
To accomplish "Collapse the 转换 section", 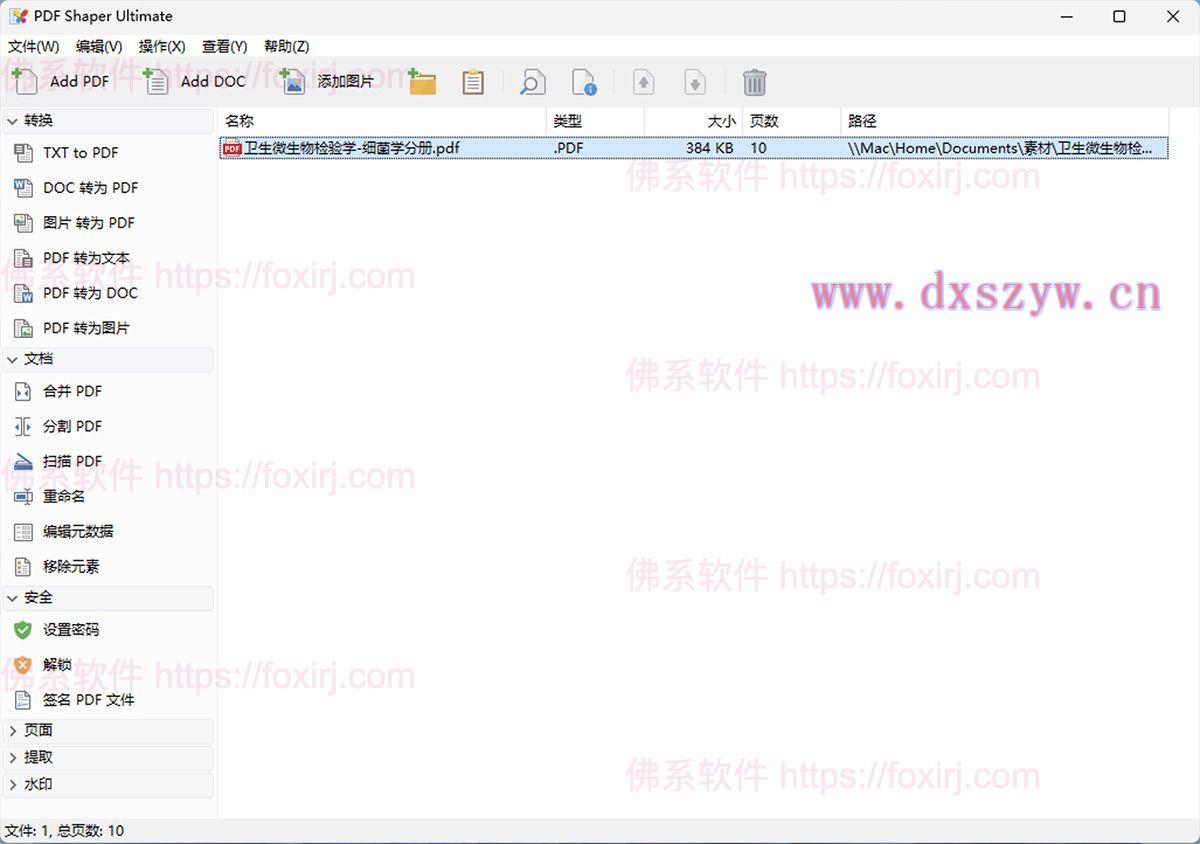I will point(108,121).
